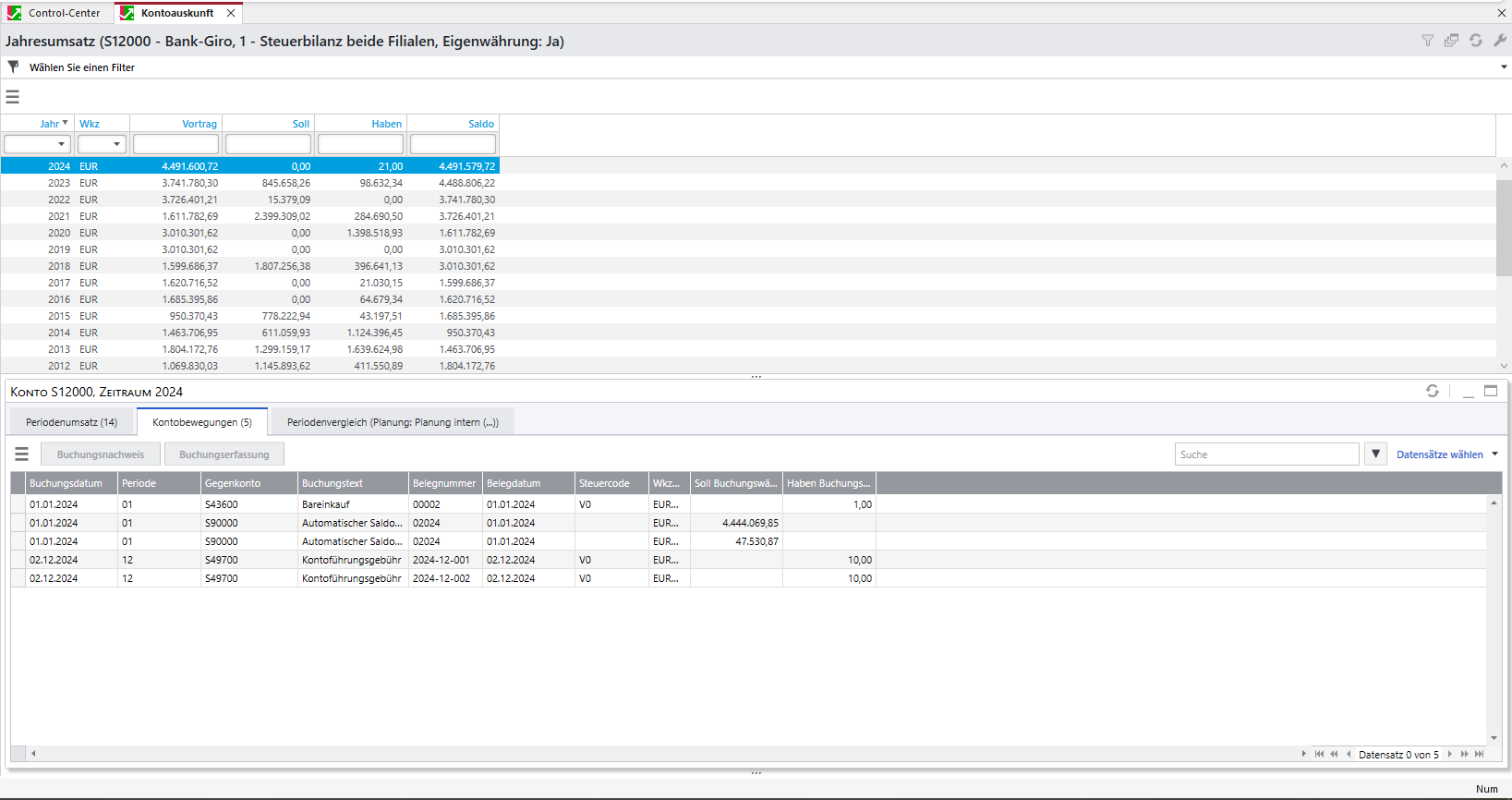The height and width of the screenshot is (800, 1512).
Task: Expand the 'Wählen Sie einen Filter' dropdown
Action: 1504,67
